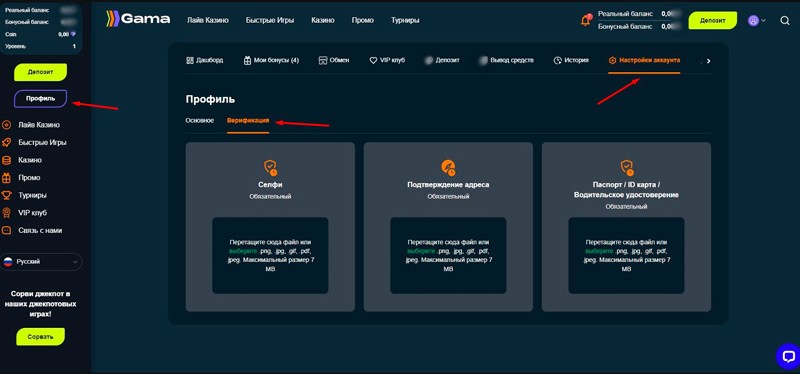Screen dimensions: 800x374
Task: Click the Russian flag icon
Action: tap(8, 262)
